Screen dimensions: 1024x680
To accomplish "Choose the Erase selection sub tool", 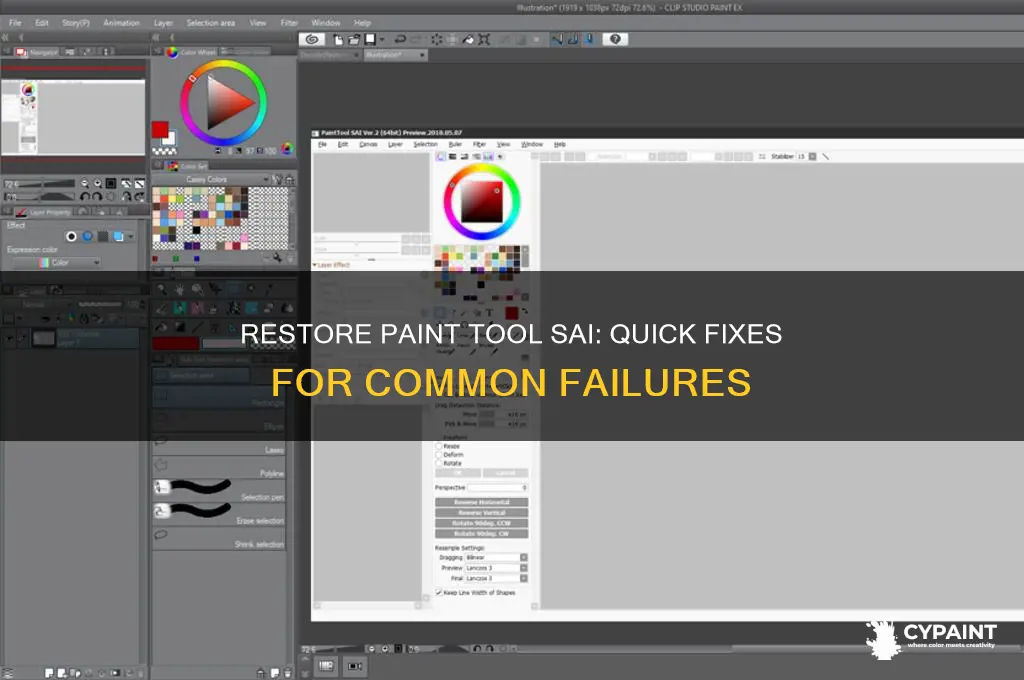I will click(219, 514).
